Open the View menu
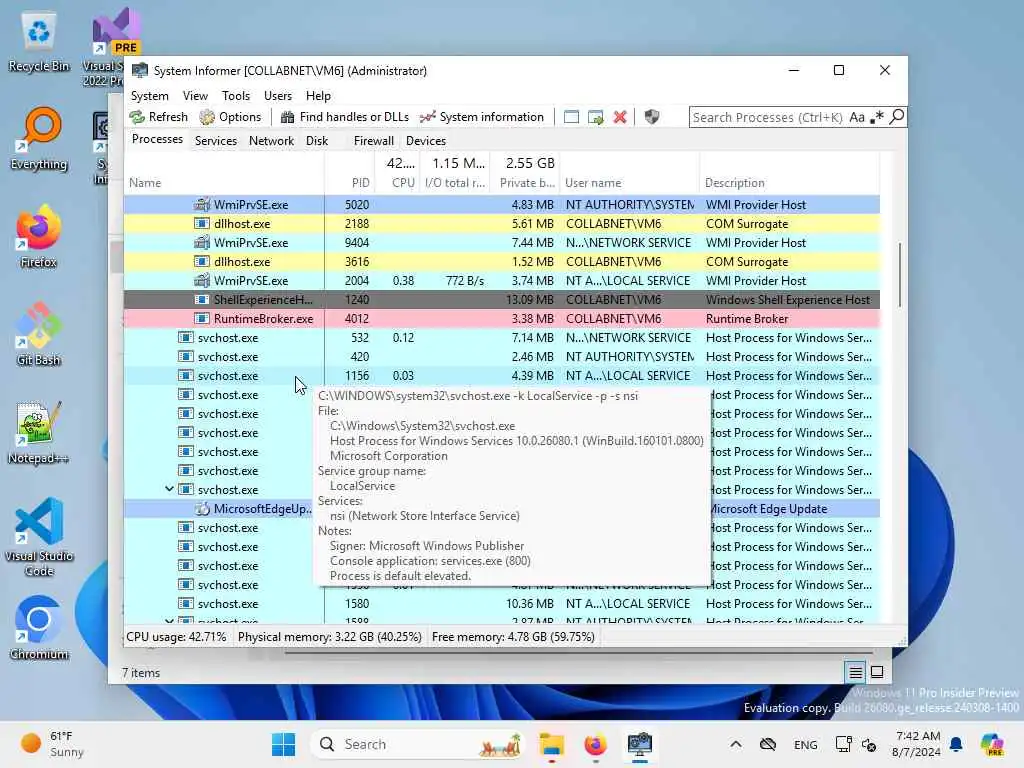 click(x=195, y=96)
